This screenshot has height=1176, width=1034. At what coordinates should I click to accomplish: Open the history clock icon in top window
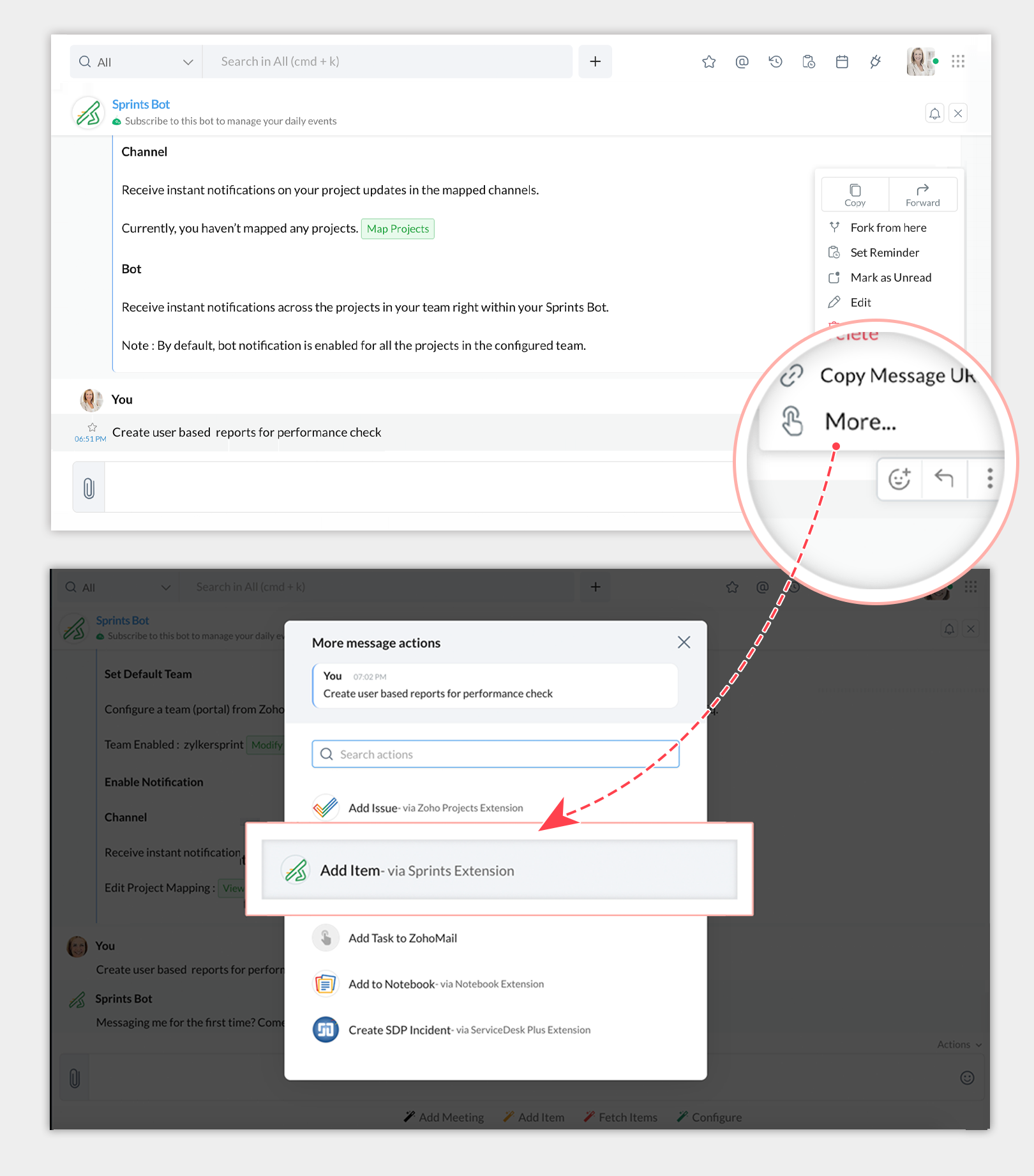[x=775, y=62]
